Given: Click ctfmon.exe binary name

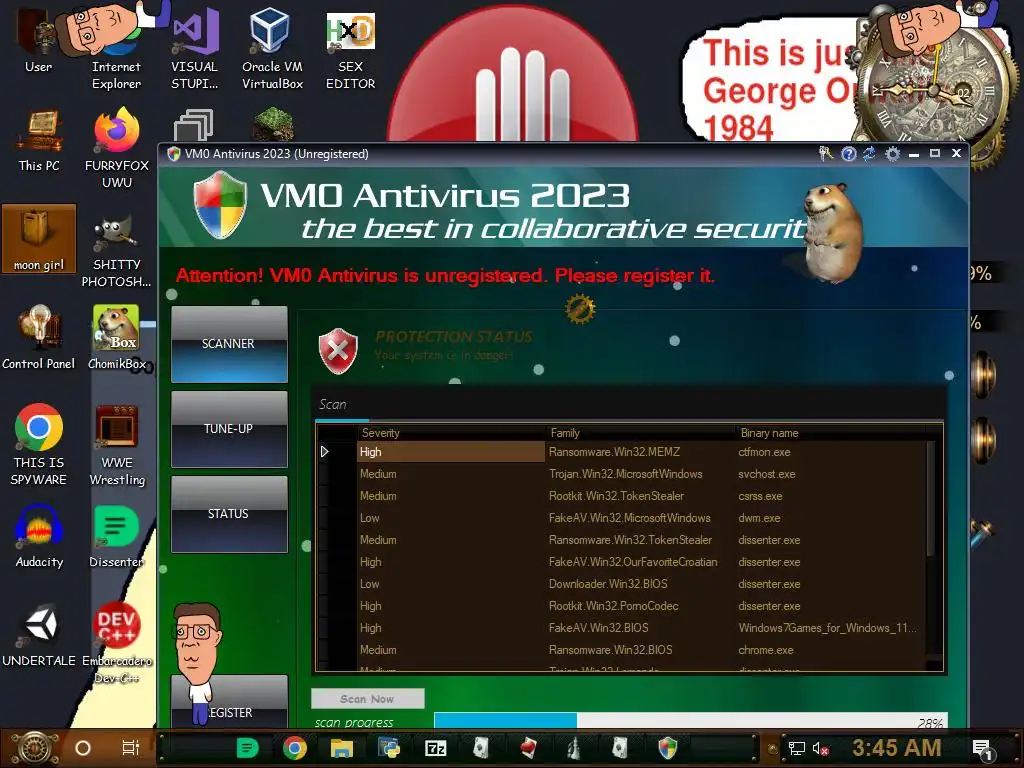Looking at the screenshot, I should 764,452.
